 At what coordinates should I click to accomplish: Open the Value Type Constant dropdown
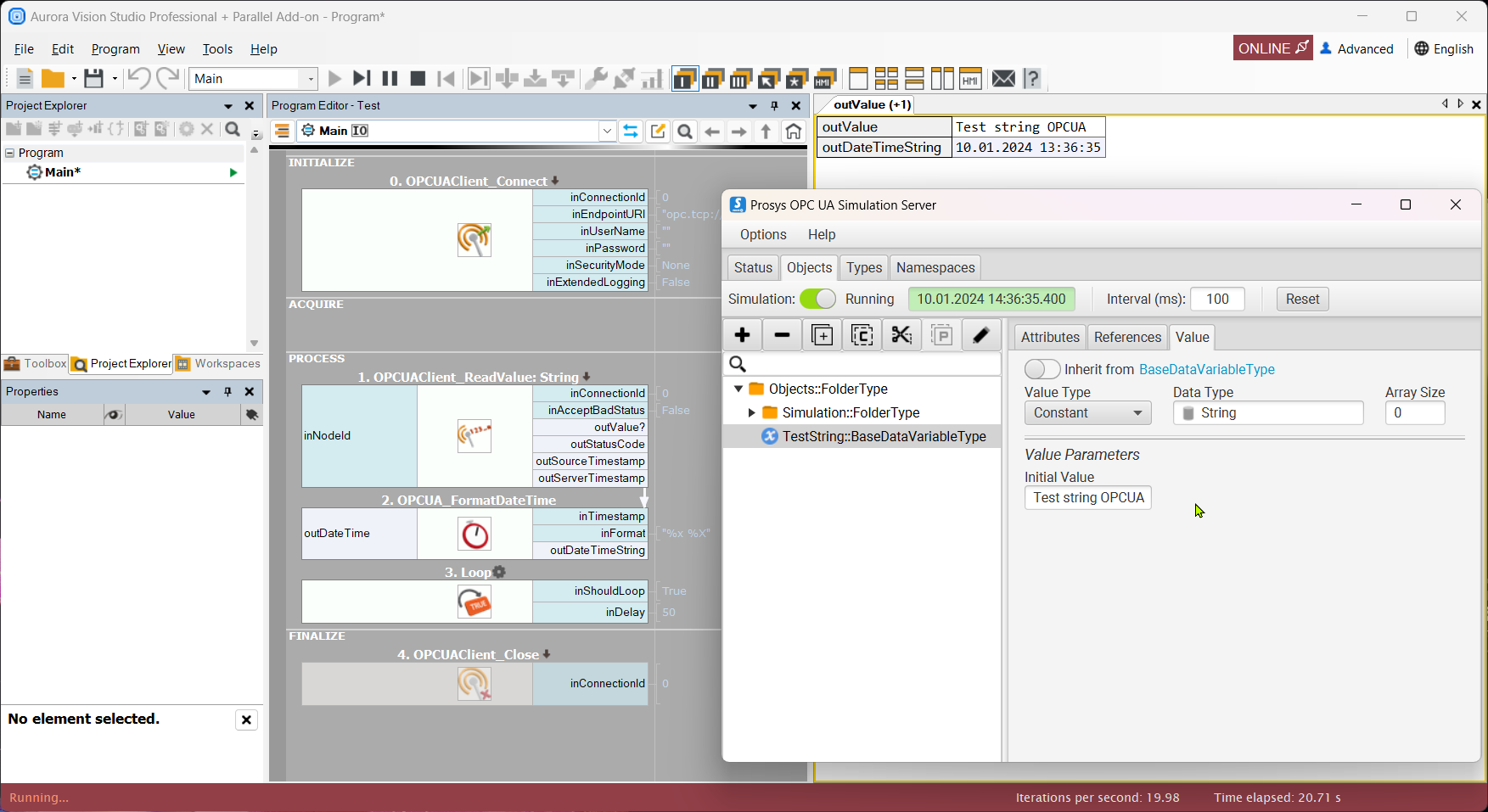pyautogui.click(x=1087, y=413)
